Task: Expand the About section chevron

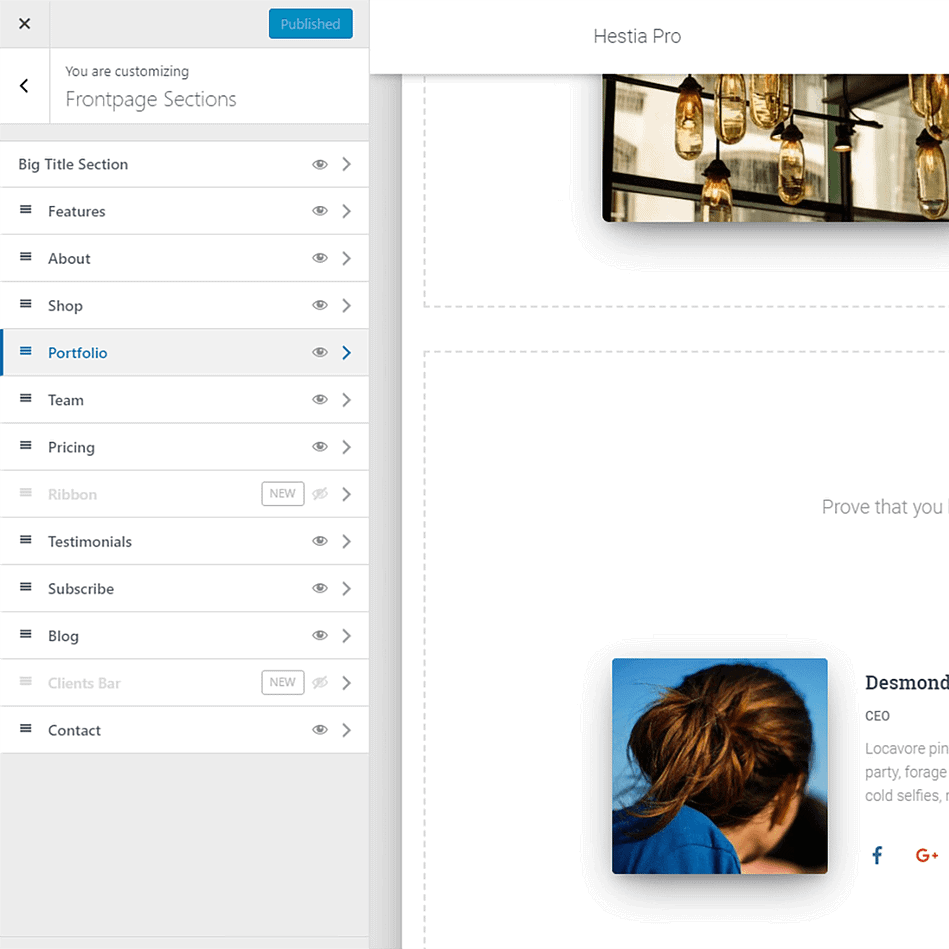Action: pyautogui.click(x=346, y=258)
